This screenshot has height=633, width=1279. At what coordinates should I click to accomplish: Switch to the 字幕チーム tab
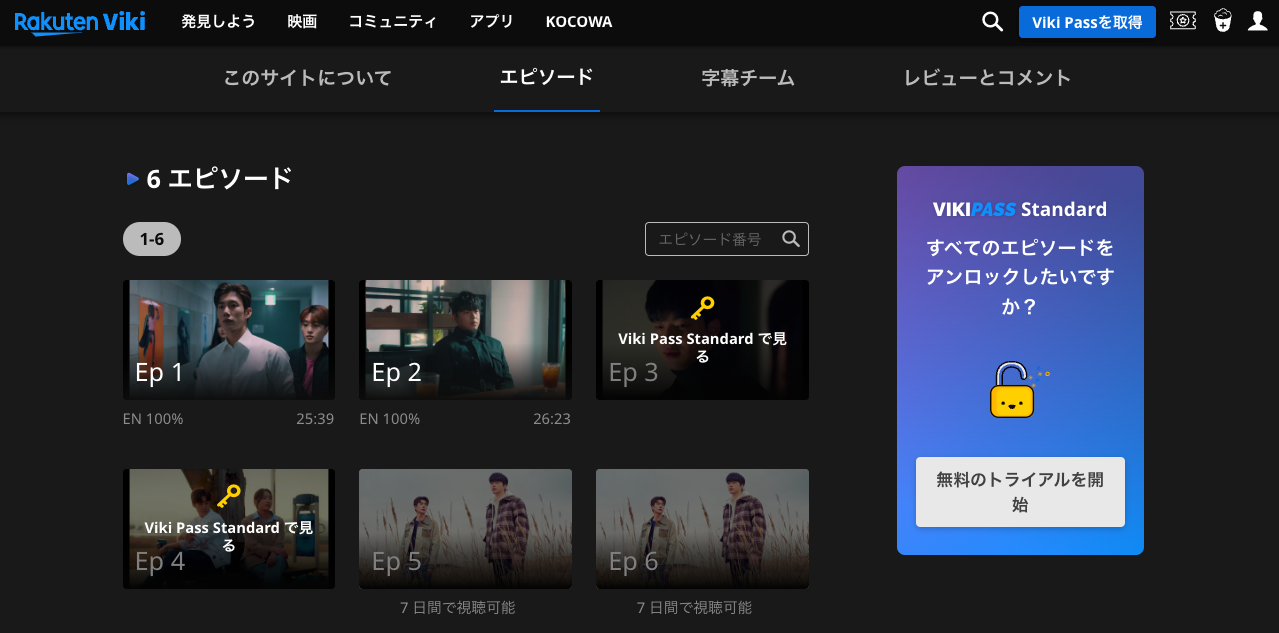(748, 78)
